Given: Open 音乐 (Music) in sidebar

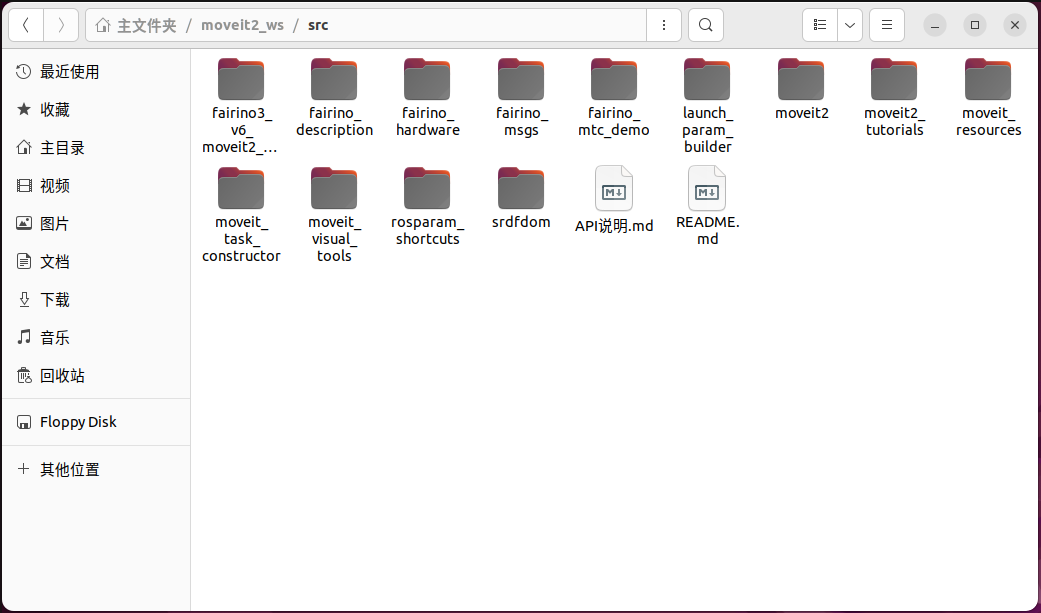Looking at the screenshot, I should pyautogui.click(x=96, y=337).
